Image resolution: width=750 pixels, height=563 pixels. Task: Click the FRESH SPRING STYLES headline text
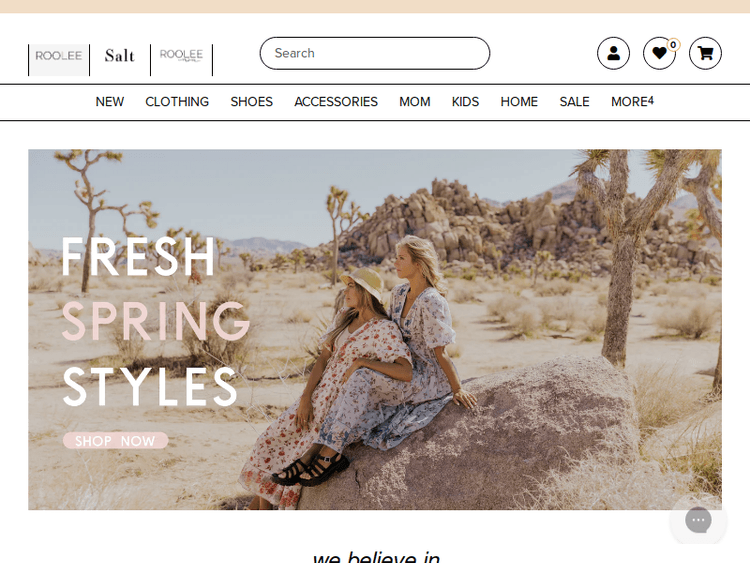click(x=150, y=322)
